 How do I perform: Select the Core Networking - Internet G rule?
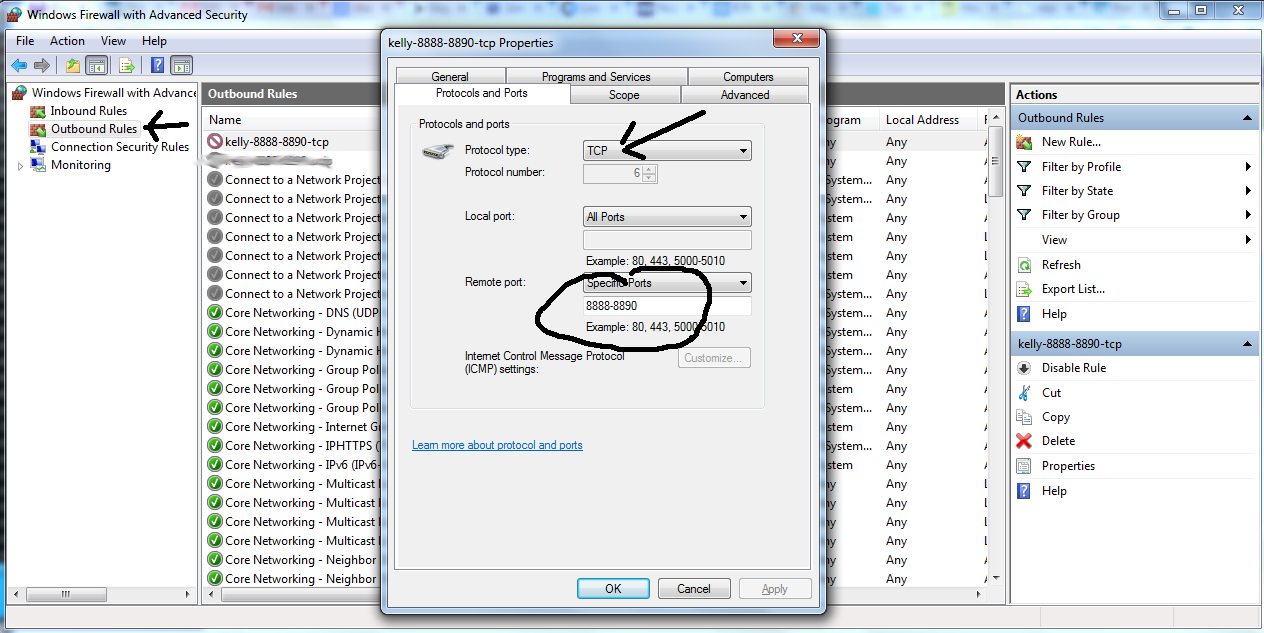pos(292,427)
